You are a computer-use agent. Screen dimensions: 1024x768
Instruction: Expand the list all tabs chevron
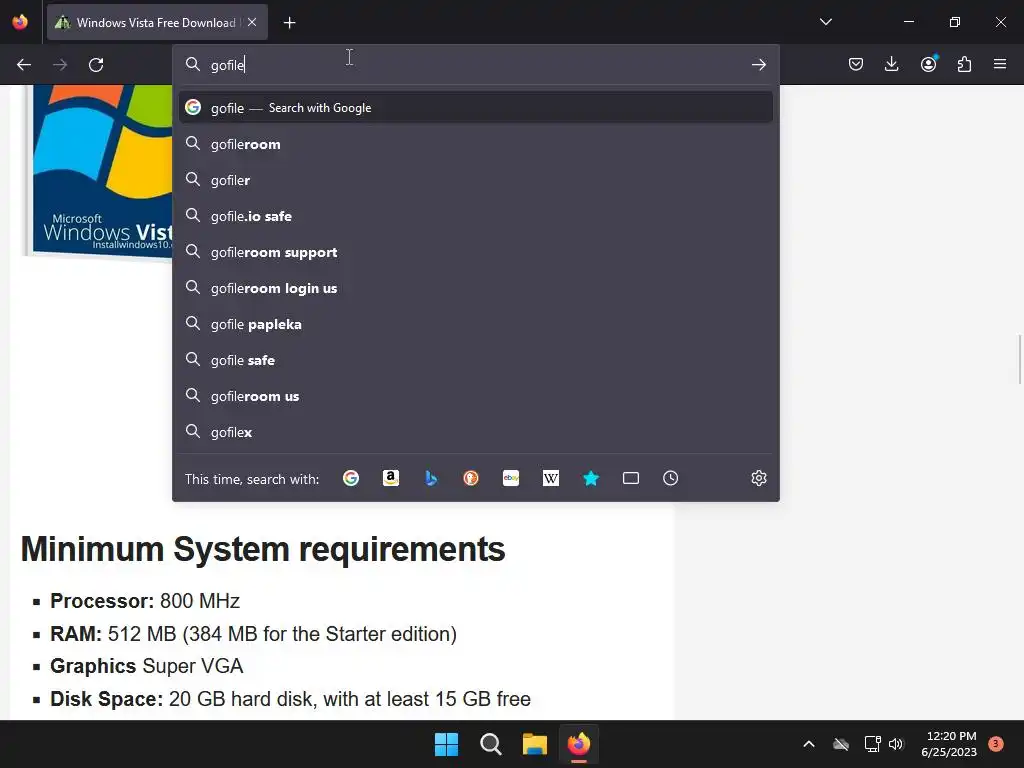click(825, 22)
